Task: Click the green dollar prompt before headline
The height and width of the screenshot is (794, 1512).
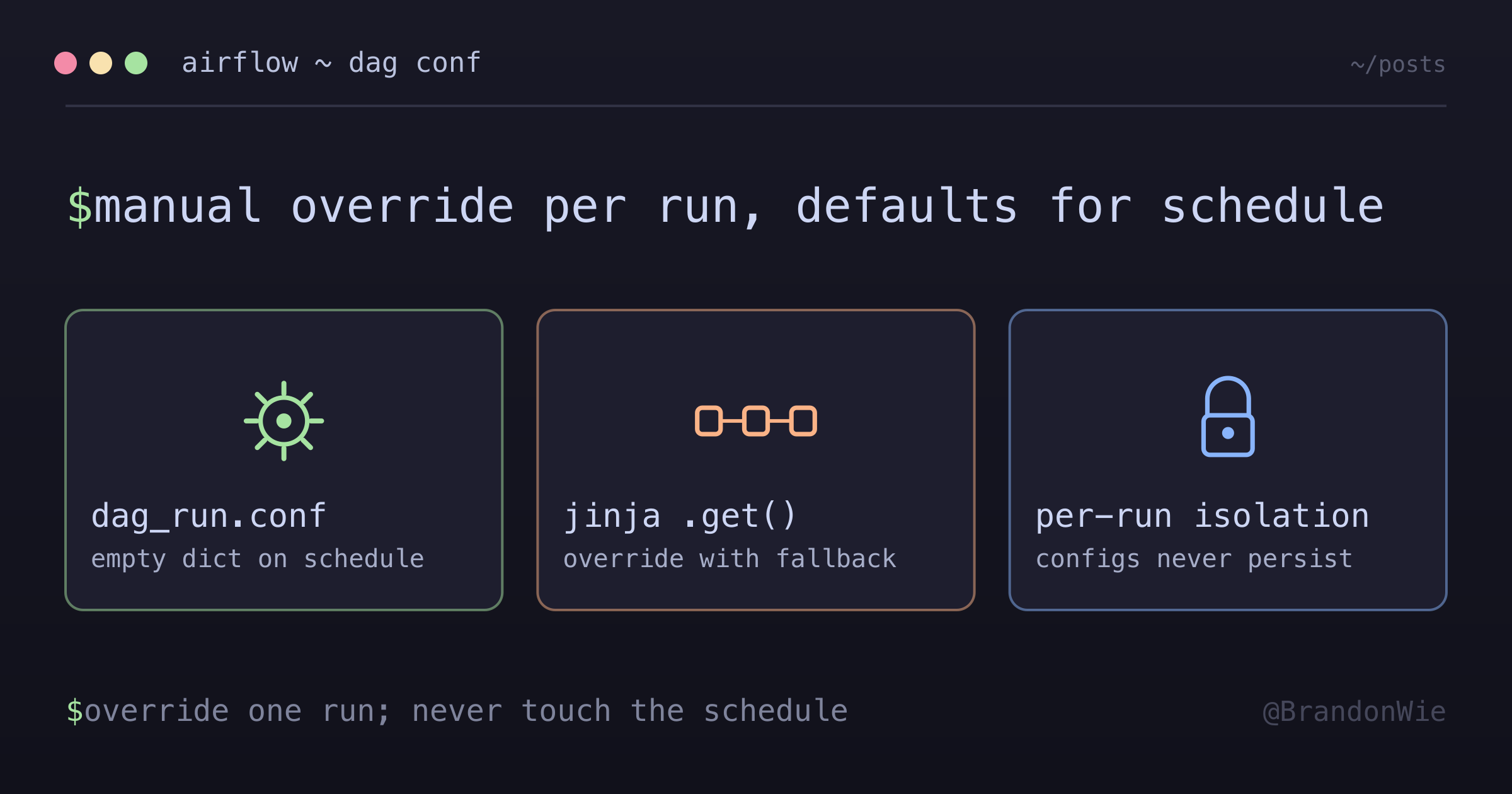Action: coord(80,207)
